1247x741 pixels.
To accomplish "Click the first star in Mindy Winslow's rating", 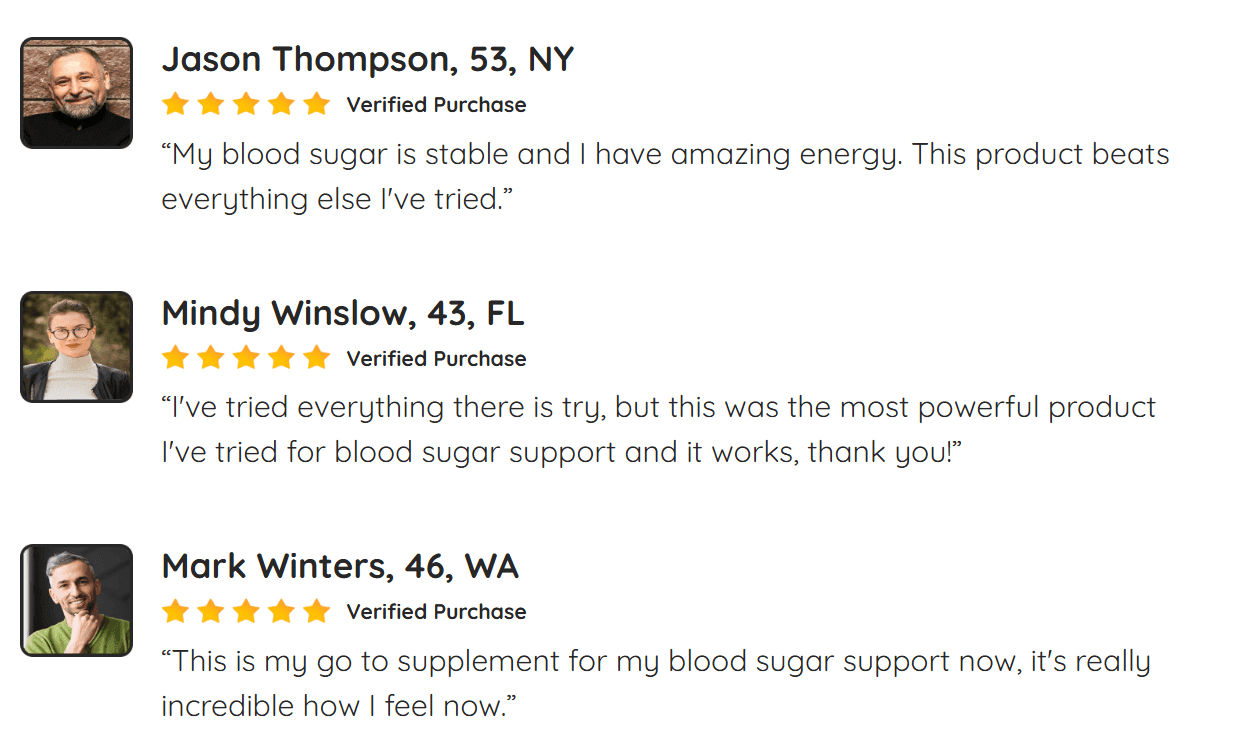I will click(175, 358).
